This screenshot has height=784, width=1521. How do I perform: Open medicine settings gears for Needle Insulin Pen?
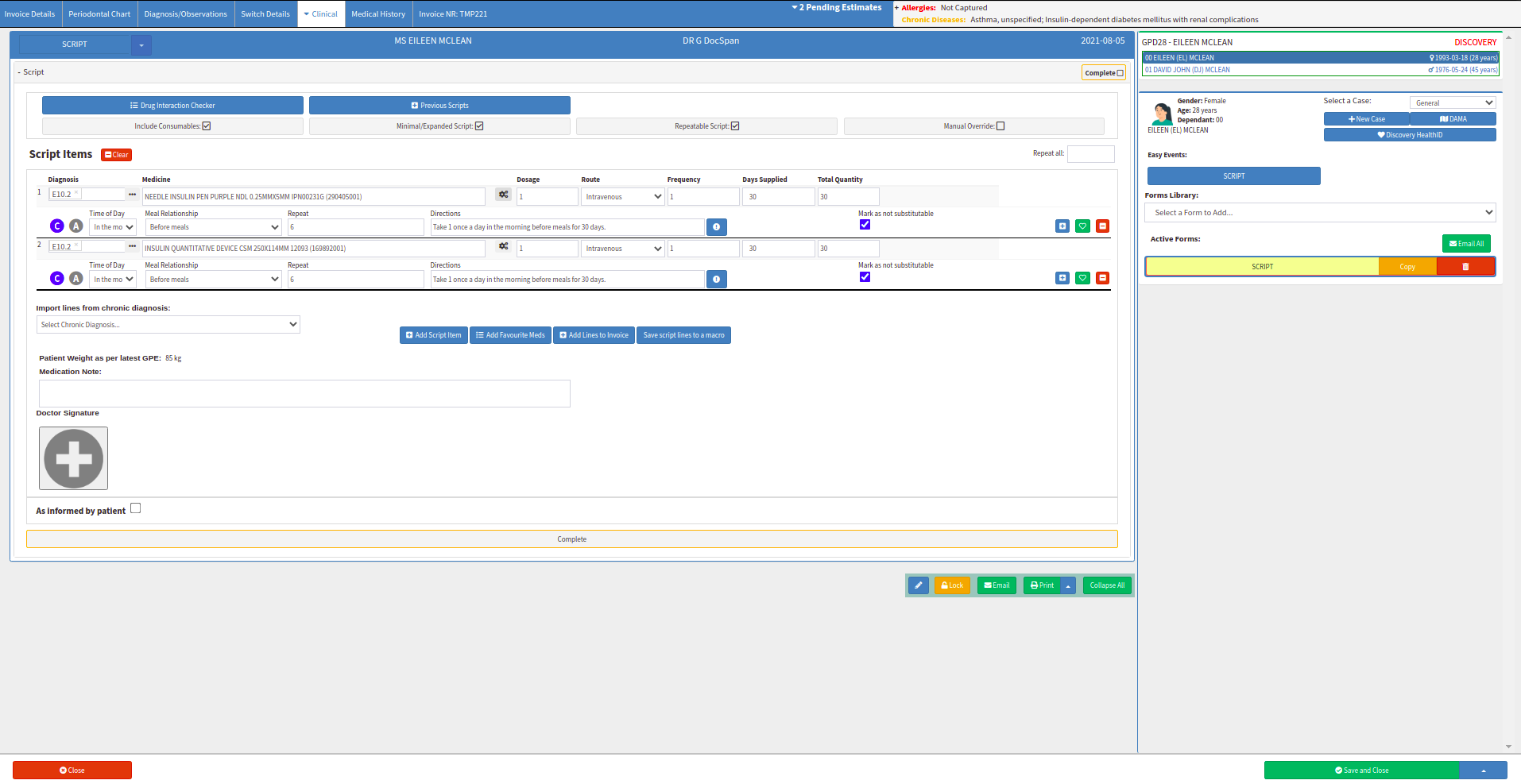(503, 195)
